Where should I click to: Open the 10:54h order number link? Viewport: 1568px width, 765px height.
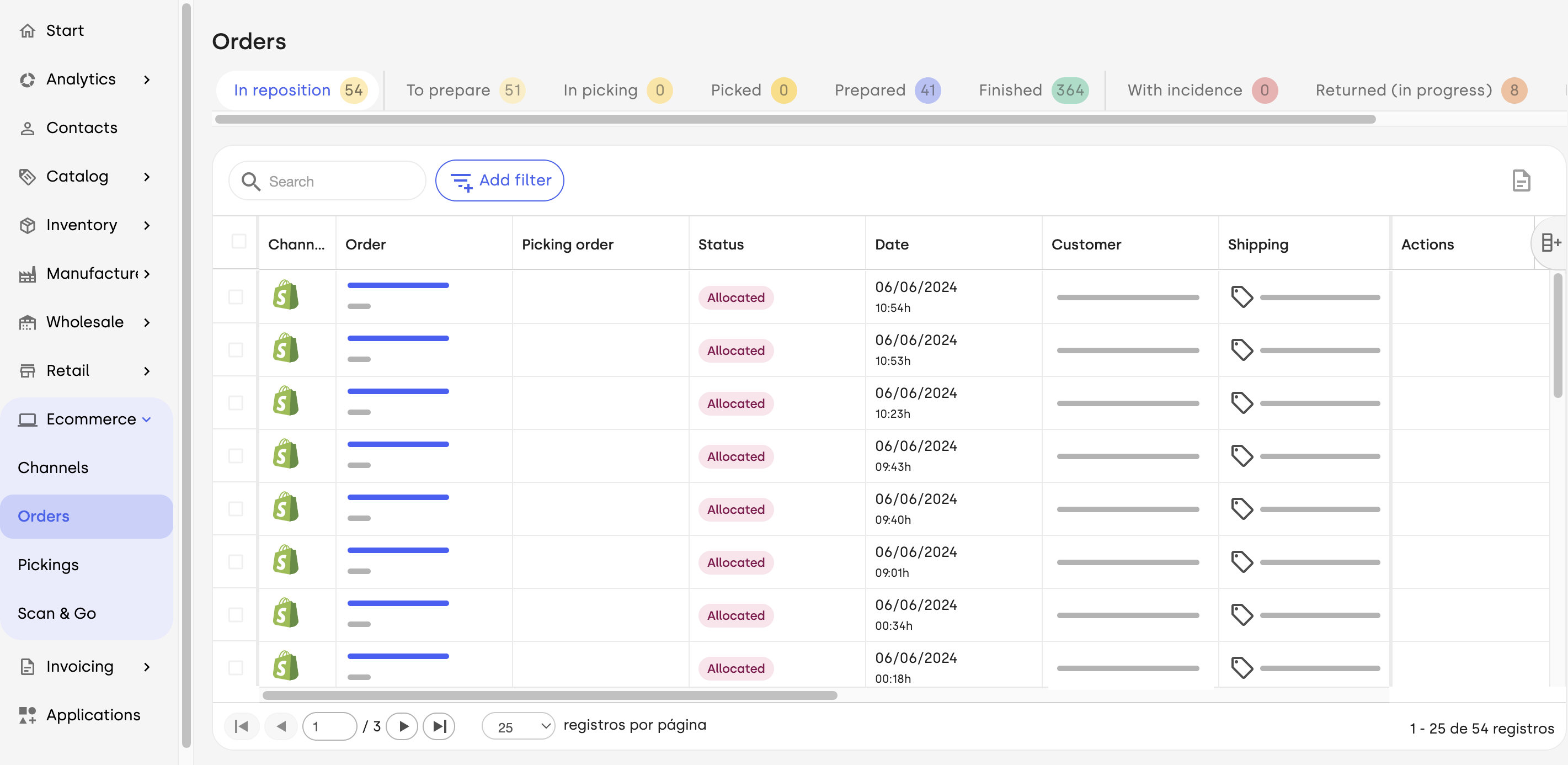[398, 285]
